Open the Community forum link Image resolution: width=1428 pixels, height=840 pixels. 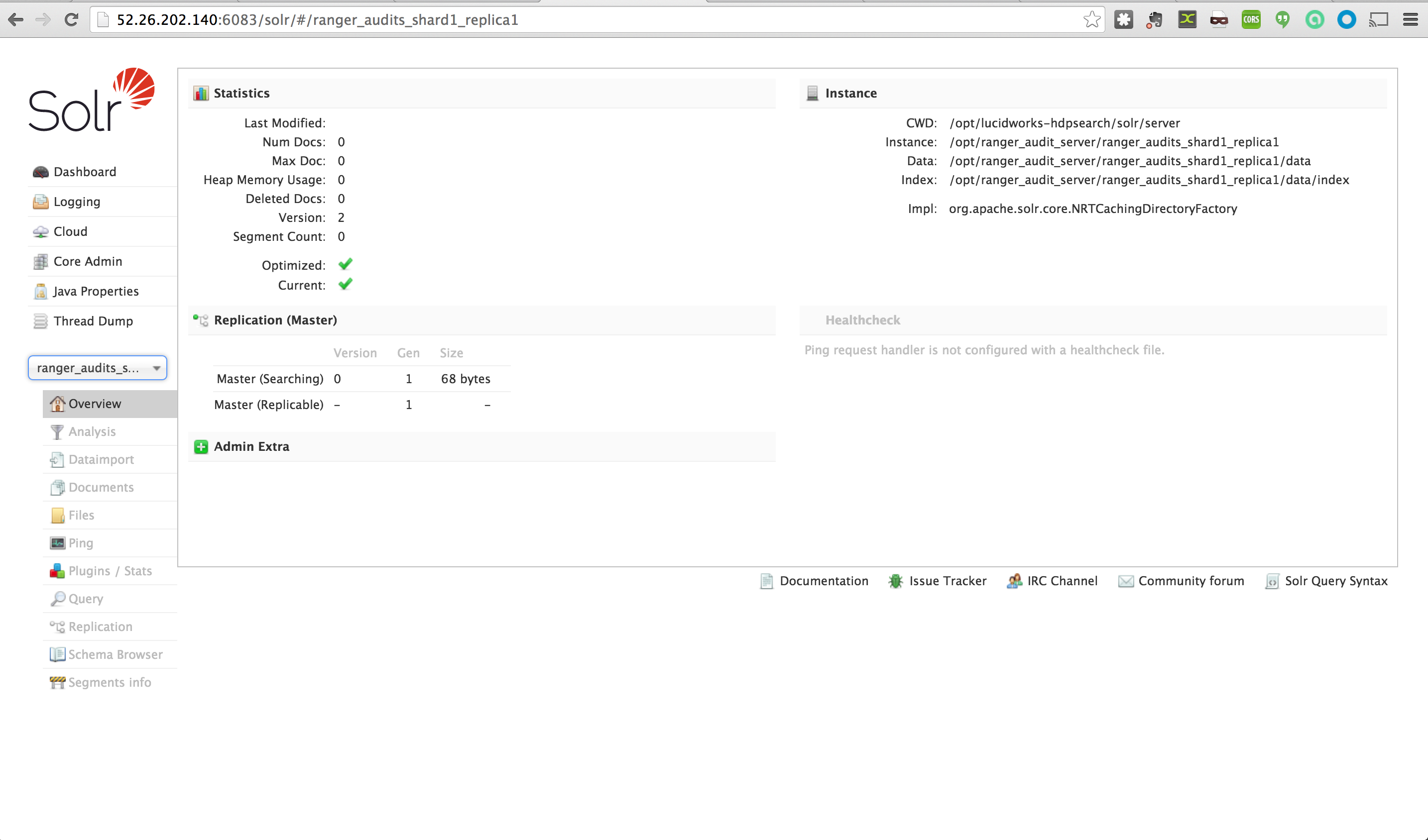coord(1191,581)
